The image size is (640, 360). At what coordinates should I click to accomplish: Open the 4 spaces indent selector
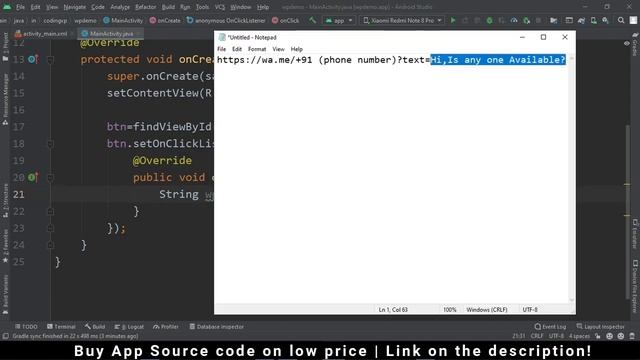coord(580,336)
